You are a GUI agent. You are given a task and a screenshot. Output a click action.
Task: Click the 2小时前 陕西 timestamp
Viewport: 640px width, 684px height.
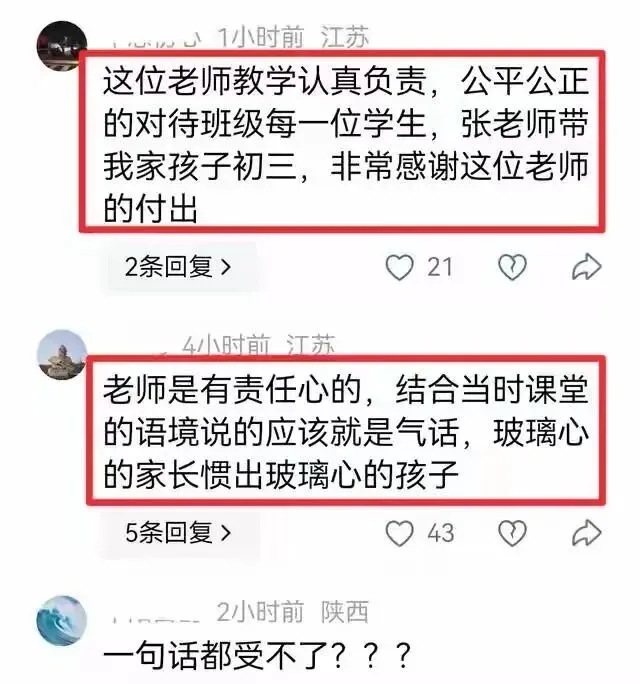coord(293,612)
